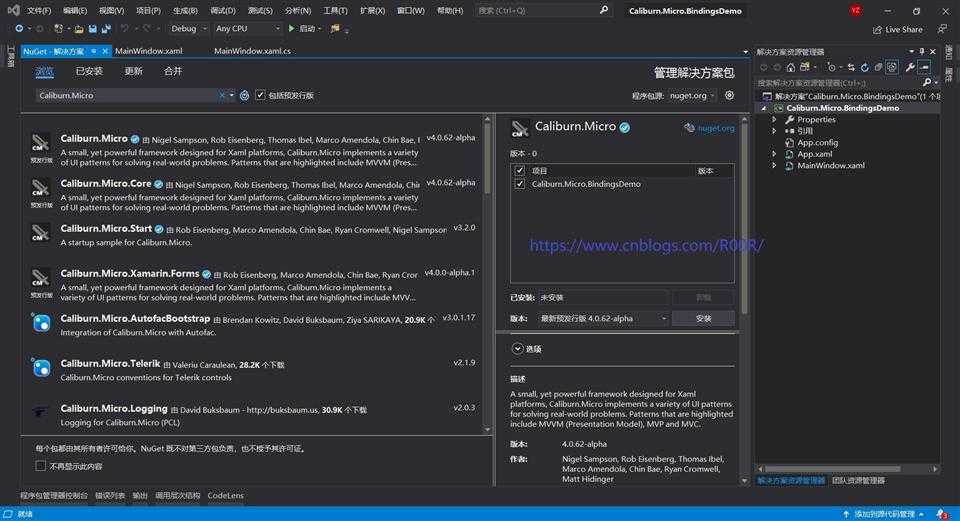Pin the Solution Explorer panel
Image resolution: width=960 pixels, height=521 pixels.
coord(922,52)
